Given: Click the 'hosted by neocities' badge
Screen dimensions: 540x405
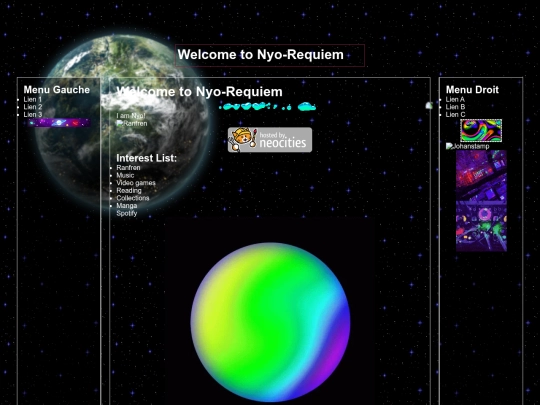Looking at the screenshot, I should click(270, 140).
